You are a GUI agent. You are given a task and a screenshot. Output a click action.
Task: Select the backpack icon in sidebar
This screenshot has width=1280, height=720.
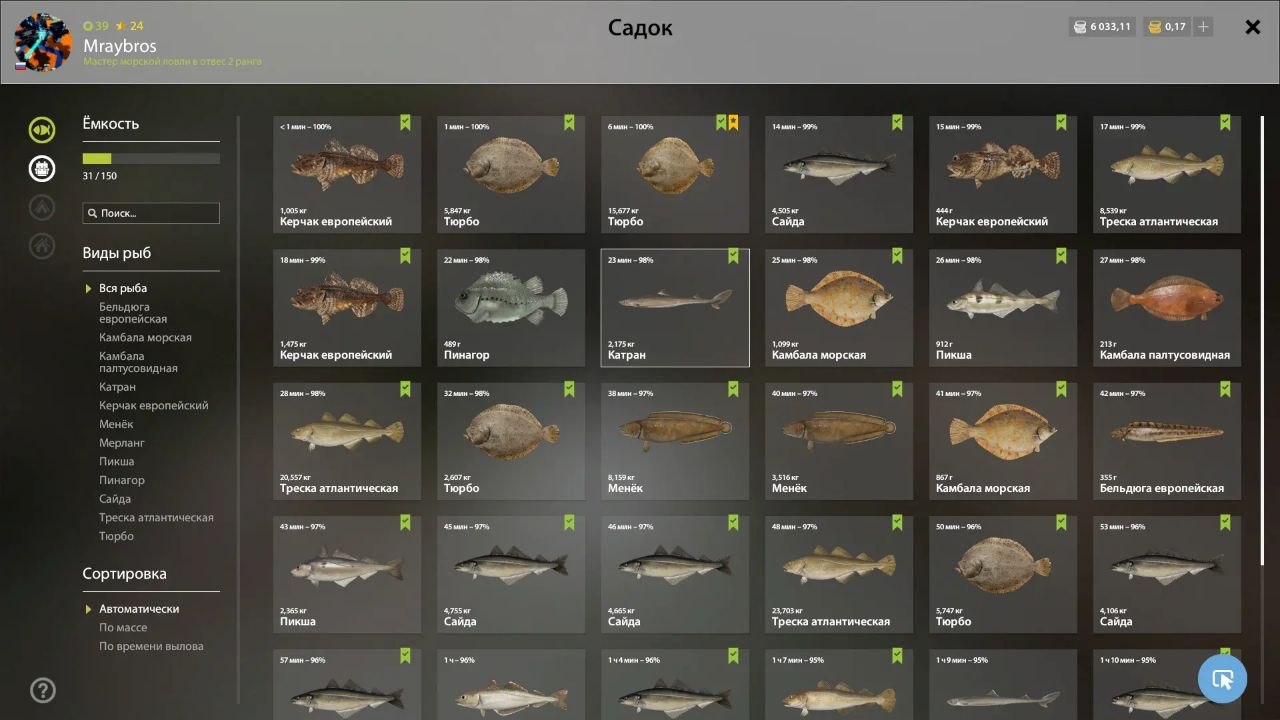(x=42, y=168)
